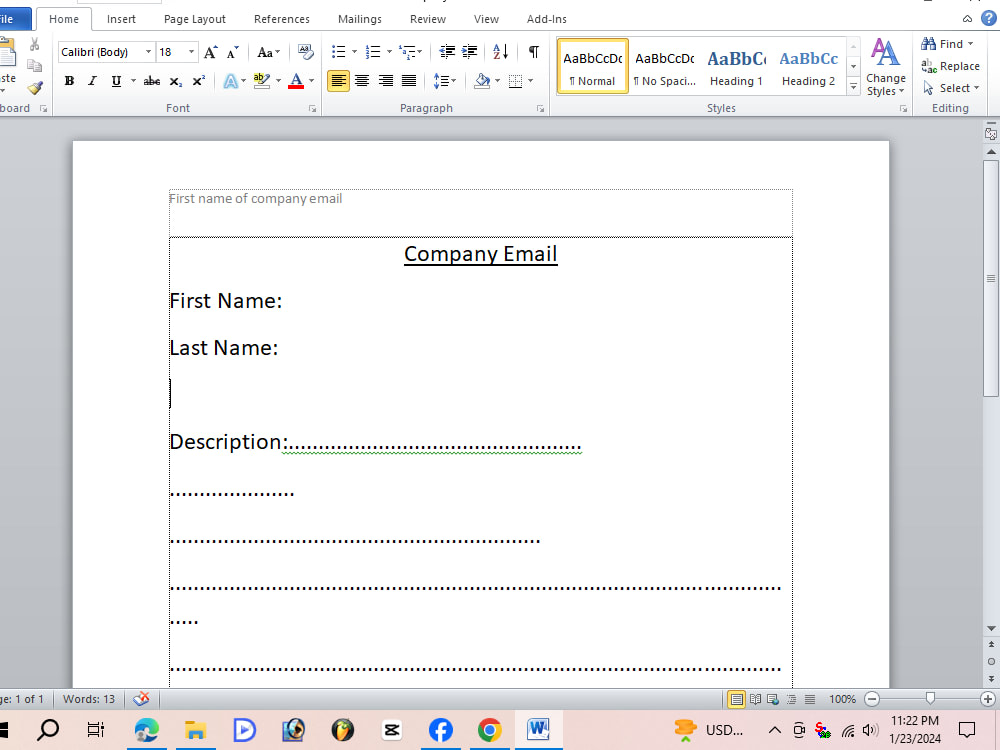Toggle Subscript formatting

pos(175,81)
